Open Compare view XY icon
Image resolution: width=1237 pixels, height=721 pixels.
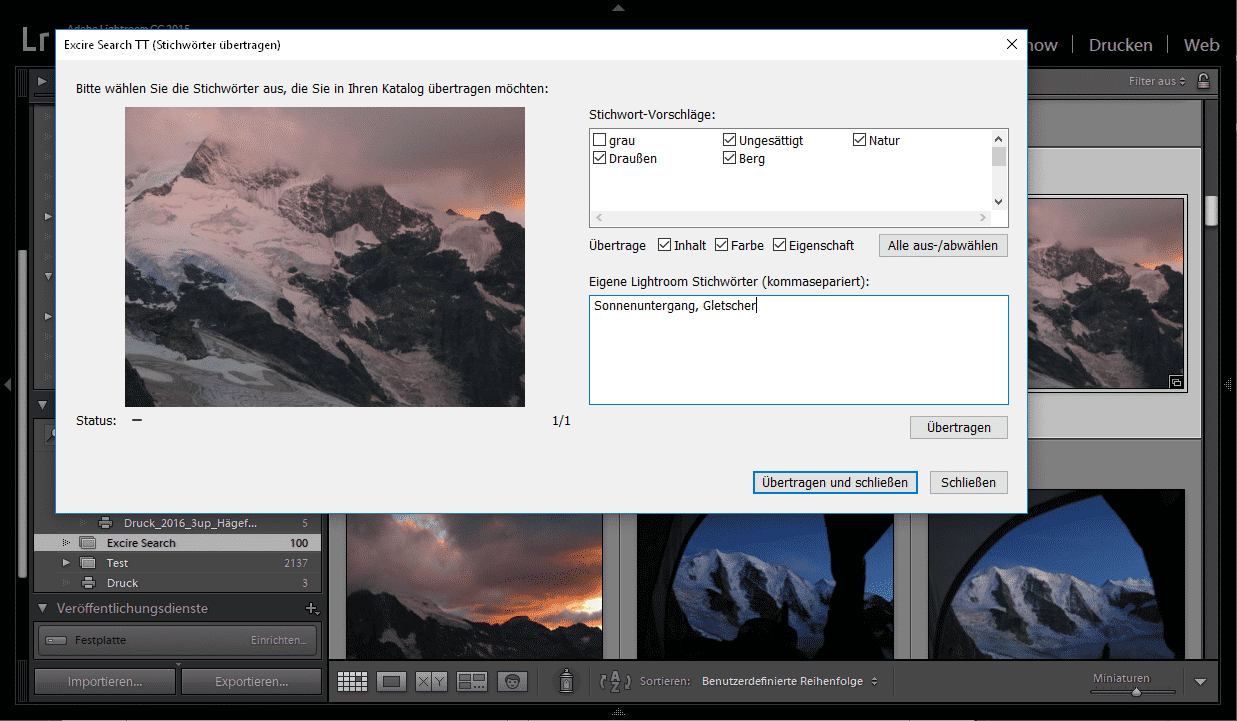tap(431, 682)
